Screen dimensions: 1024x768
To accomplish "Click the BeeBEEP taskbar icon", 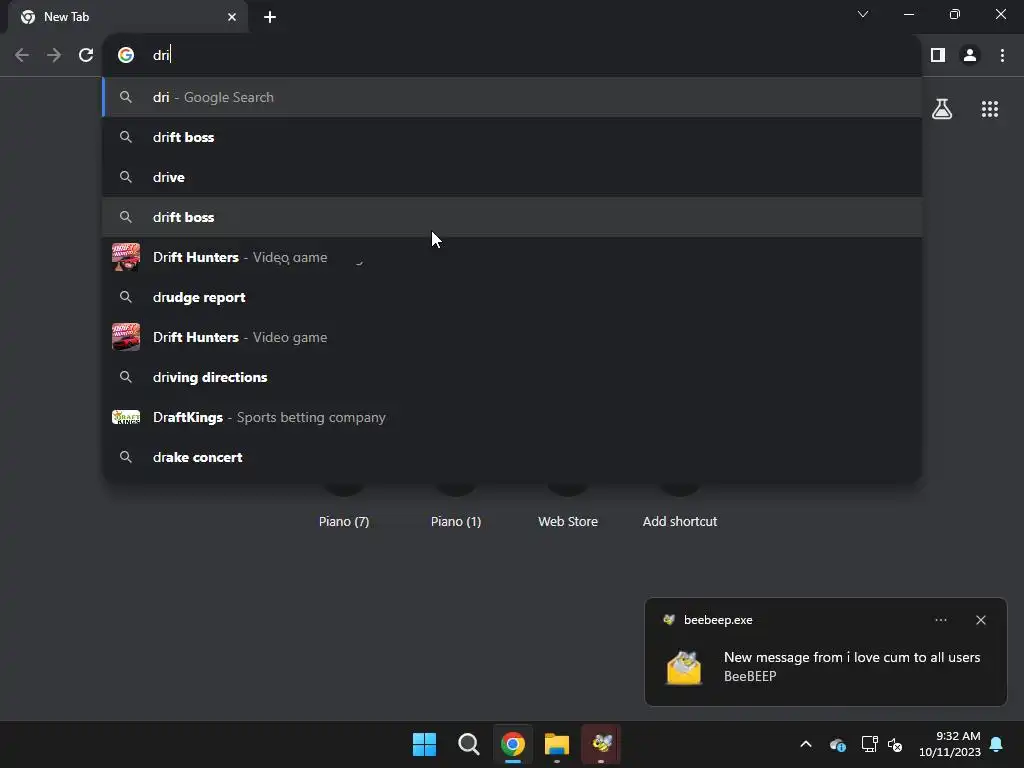I will 601,744.
